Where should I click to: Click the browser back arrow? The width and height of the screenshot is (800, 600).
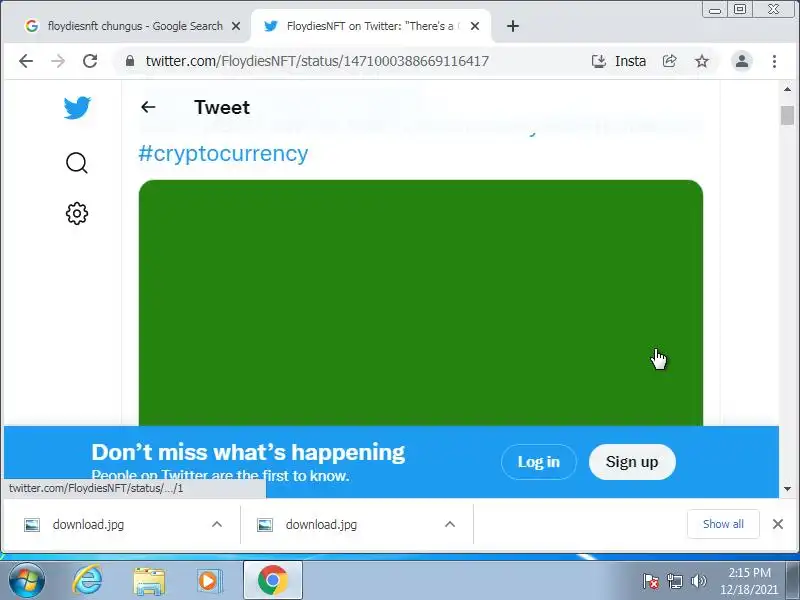tap(26, 61)
